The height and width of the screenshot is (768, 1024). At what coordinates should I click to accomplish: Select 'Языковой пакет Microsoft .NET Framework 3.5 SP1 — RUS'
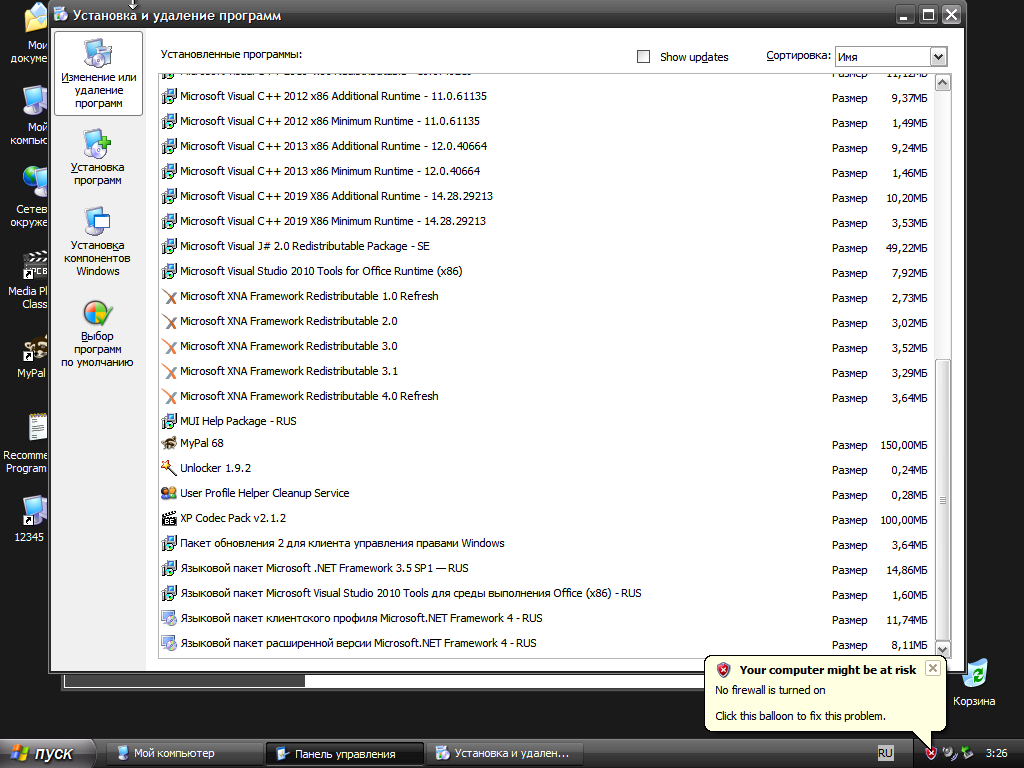(549, 569)
